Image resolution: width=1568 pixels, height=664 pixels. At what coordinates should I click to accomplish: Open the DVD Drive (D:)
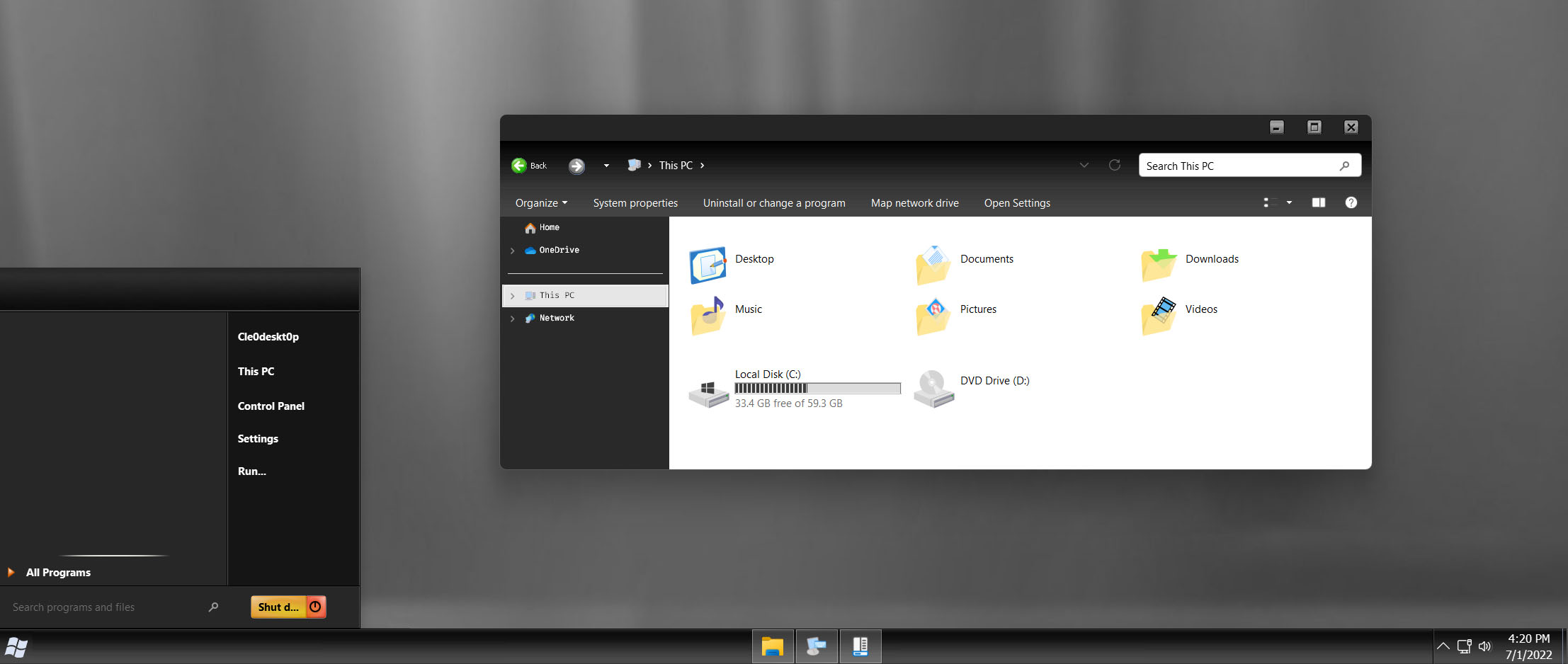click(994, 381)
